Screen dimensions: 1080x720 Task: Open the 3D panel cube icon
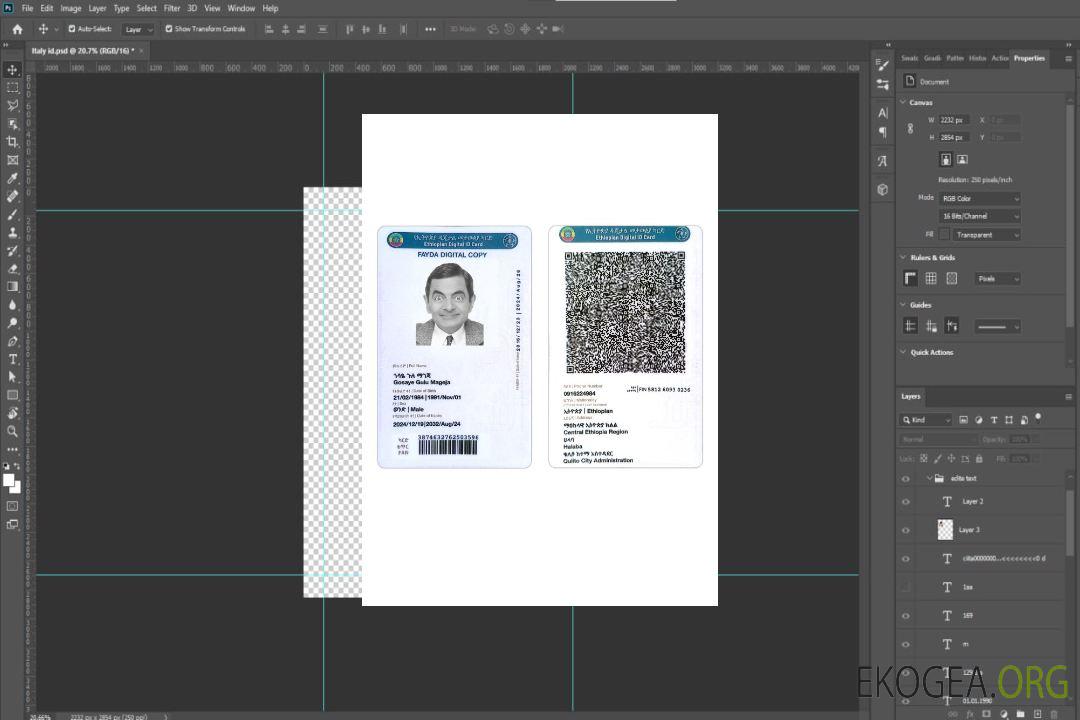pos(882,189)
